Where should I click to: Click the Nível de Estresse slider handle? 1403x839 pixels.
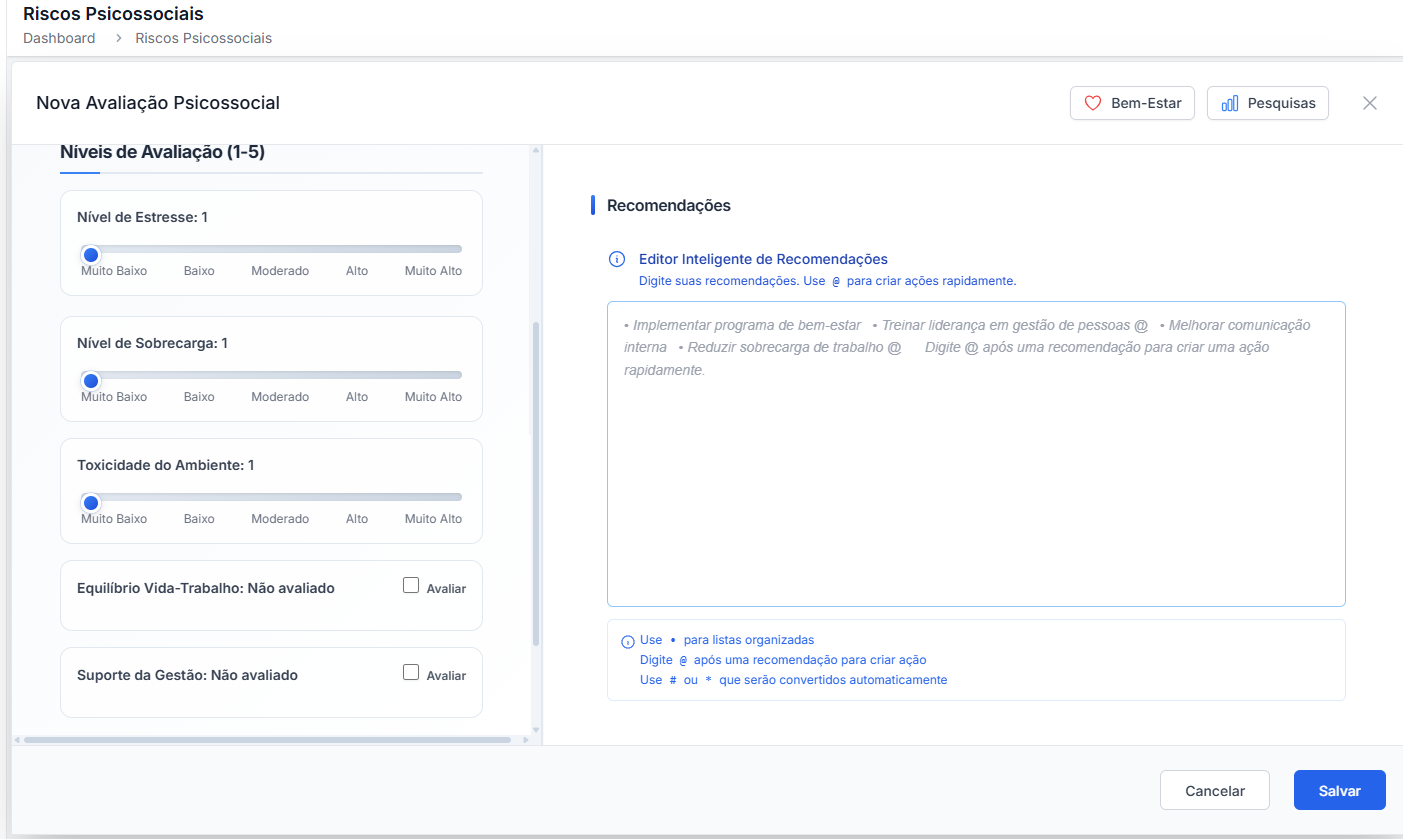tap(91, 254)
